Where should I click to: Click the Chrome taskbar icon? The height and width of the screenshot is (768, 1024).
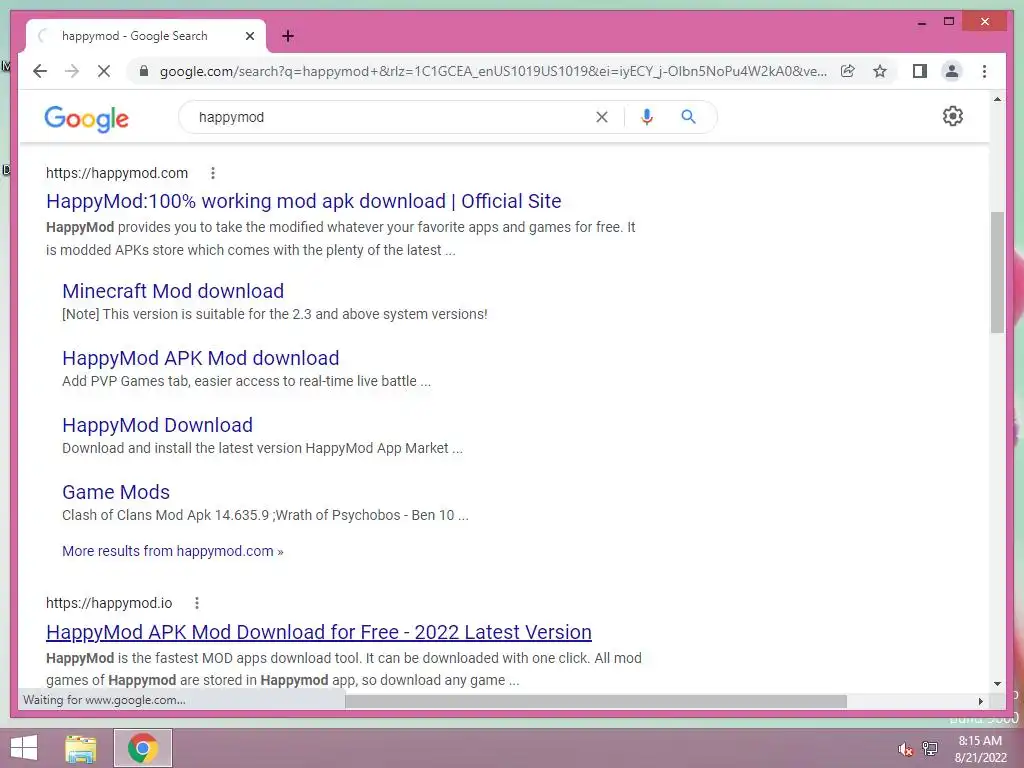coord(143,748)
